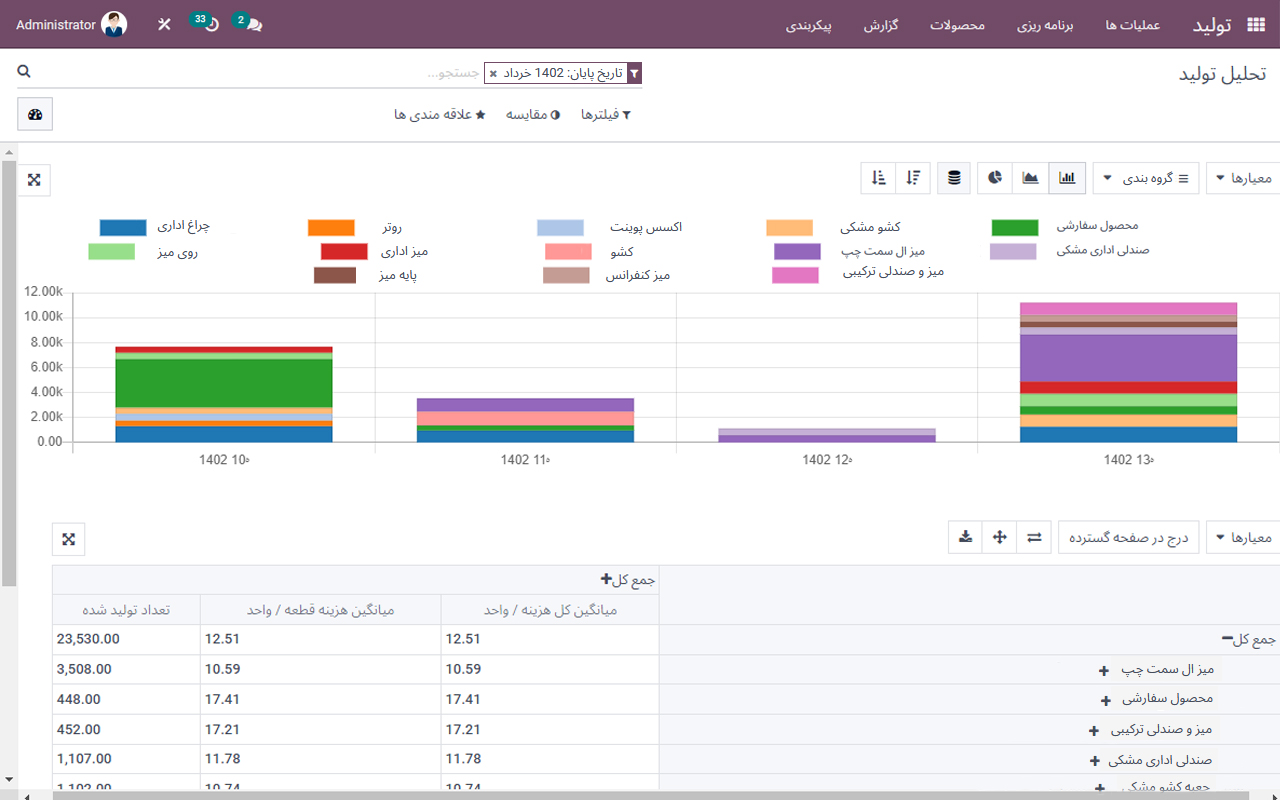Toggle descending sort order
1280x800 pixels.
[x=912, y=177]
